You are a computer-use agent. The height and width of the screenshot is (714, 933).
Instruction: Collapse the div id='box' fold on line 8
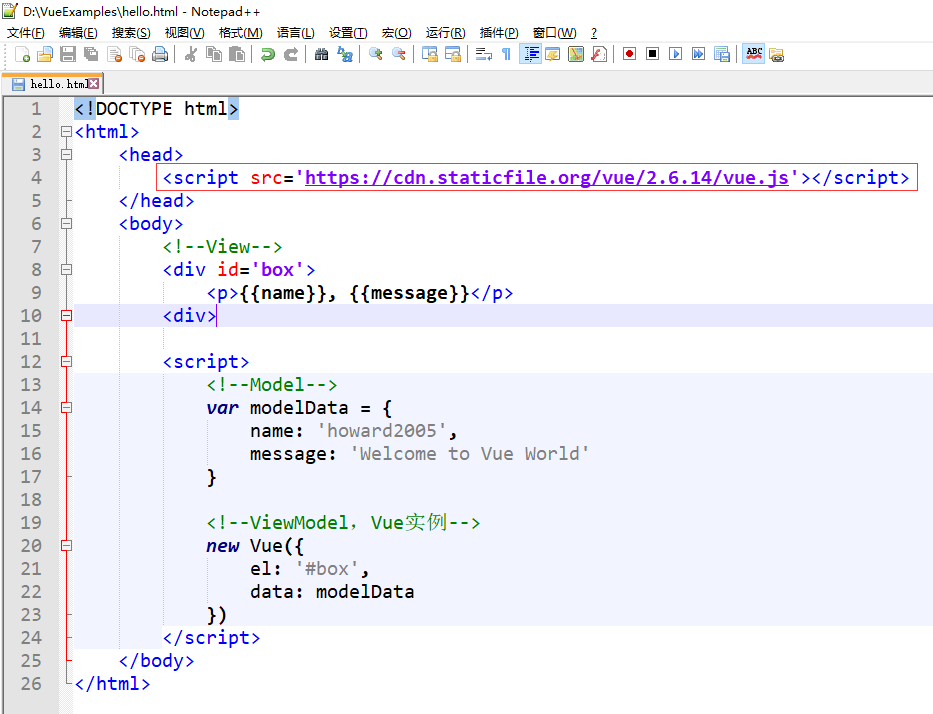click(67, 270)
